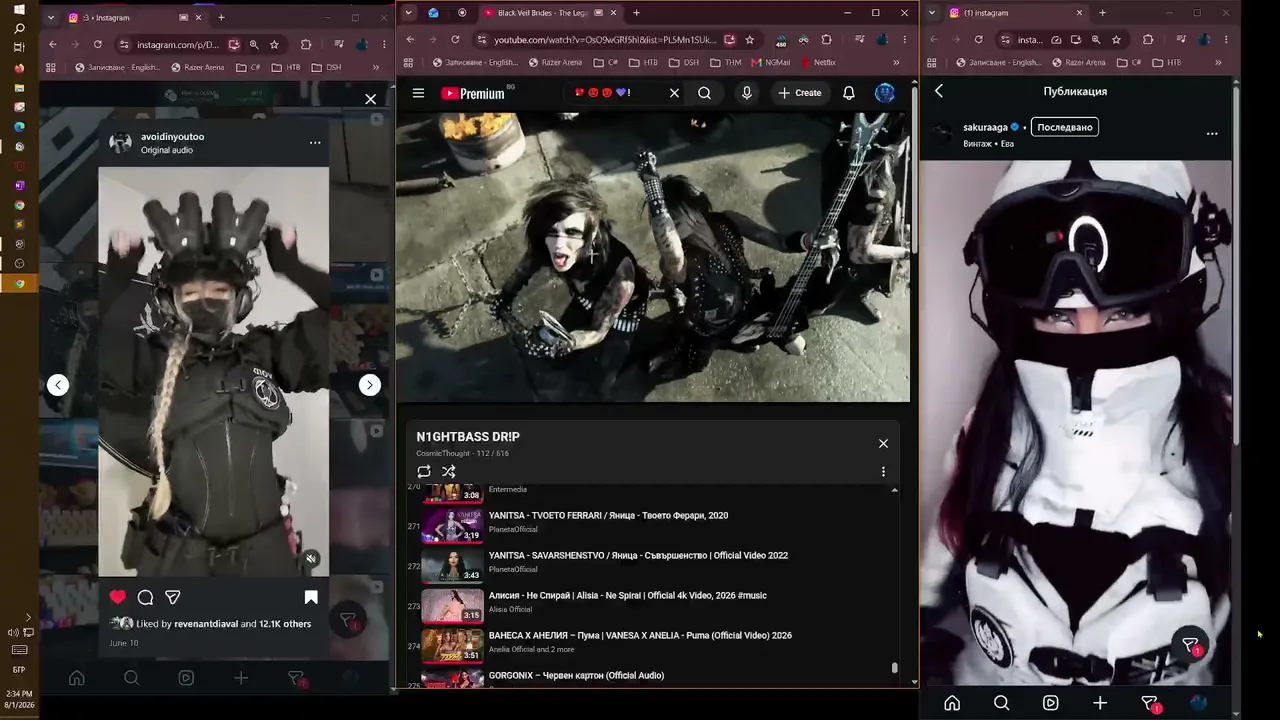Open the Windows Start menu

click(x=19, y=8)
